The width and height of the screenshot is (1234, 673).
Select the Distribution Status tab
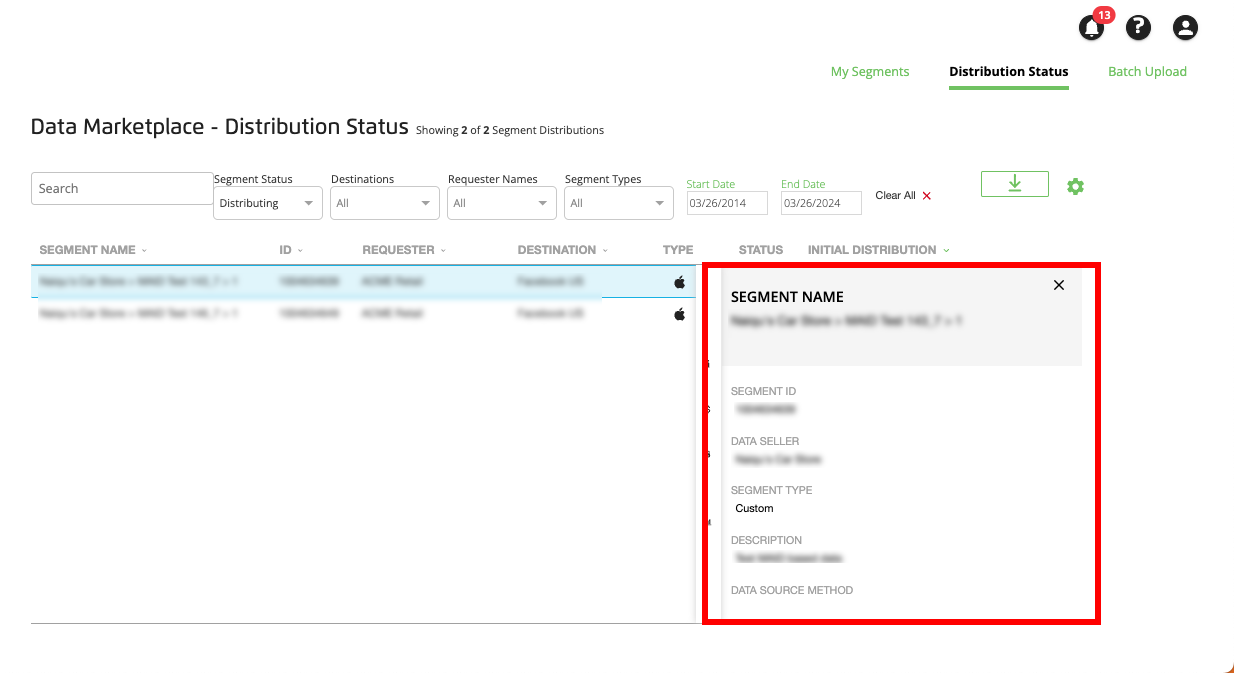(x=1009, y=72)
